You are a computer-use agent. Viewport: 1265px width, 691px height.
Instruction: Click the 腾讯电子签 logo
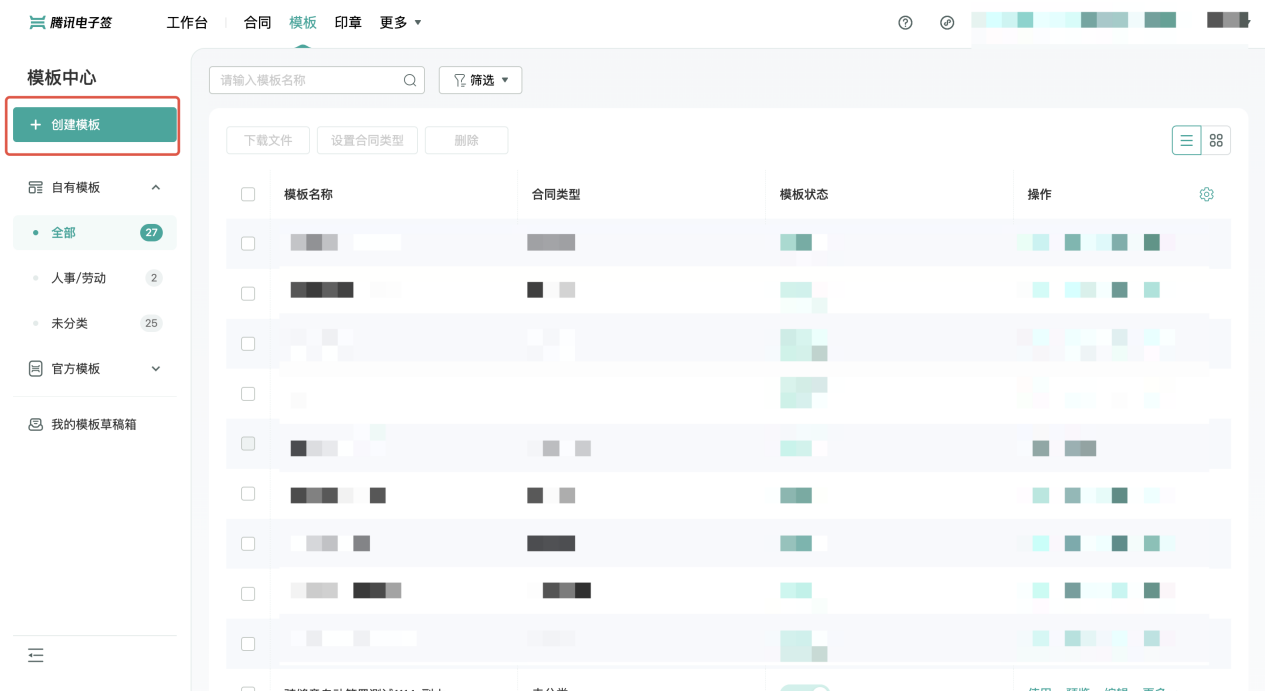pyautogui.click(x=70, y=22)
